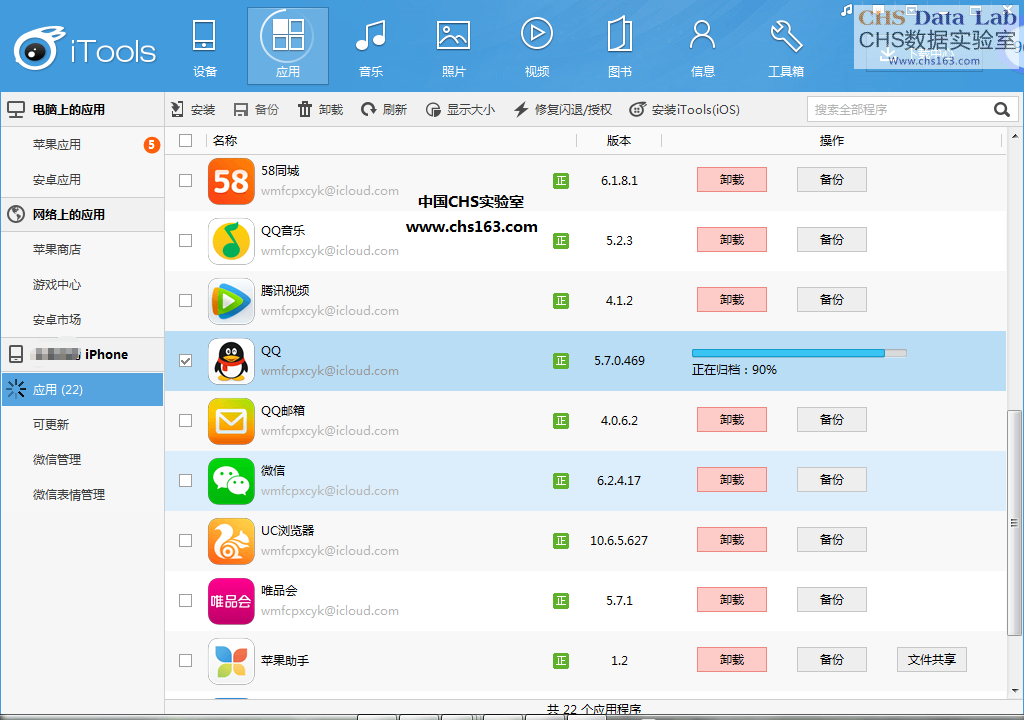Uninstall QQ音乐 with its 卸载 button
Viewport: 1024px width, 720px height.
pyautogui.click(x=732, y=240)
